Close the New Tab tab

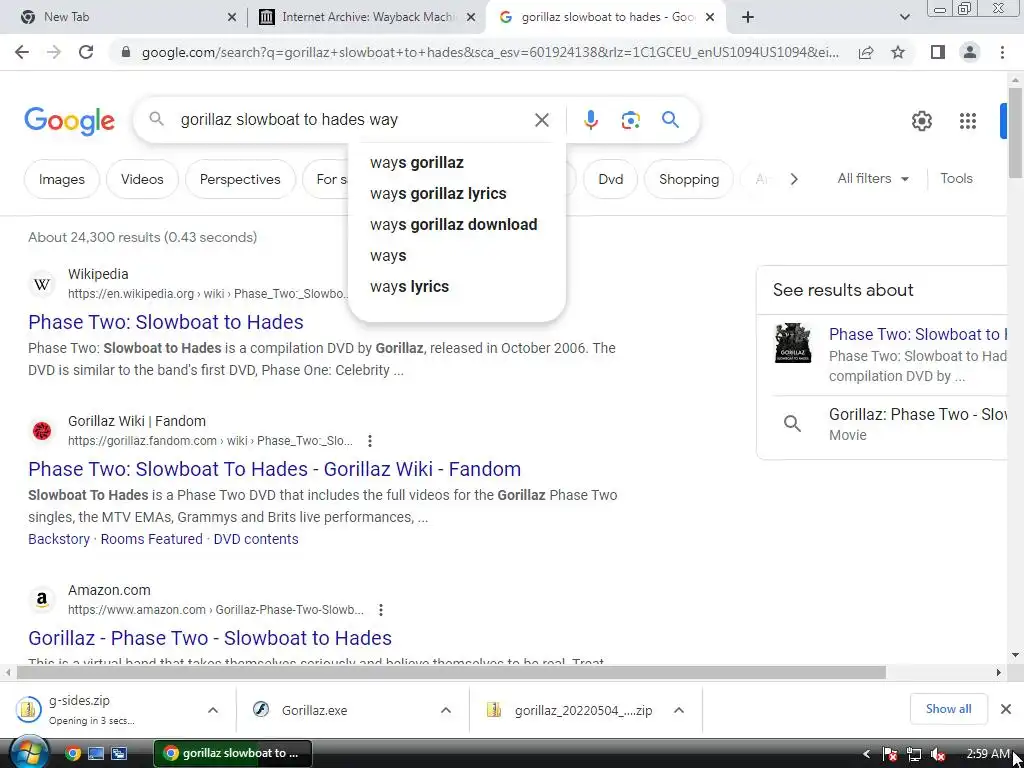click(x=232, y=18)
